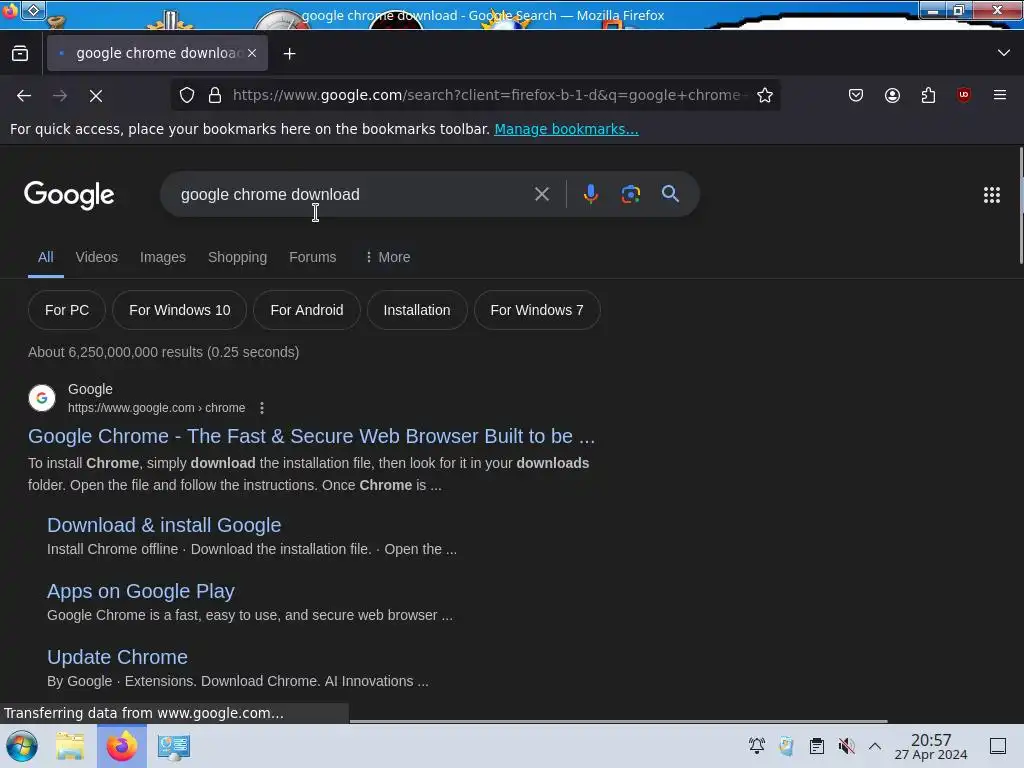Apply the For PC filter chip
This screenshot has width=1024, height=768.
coord(67,310)
